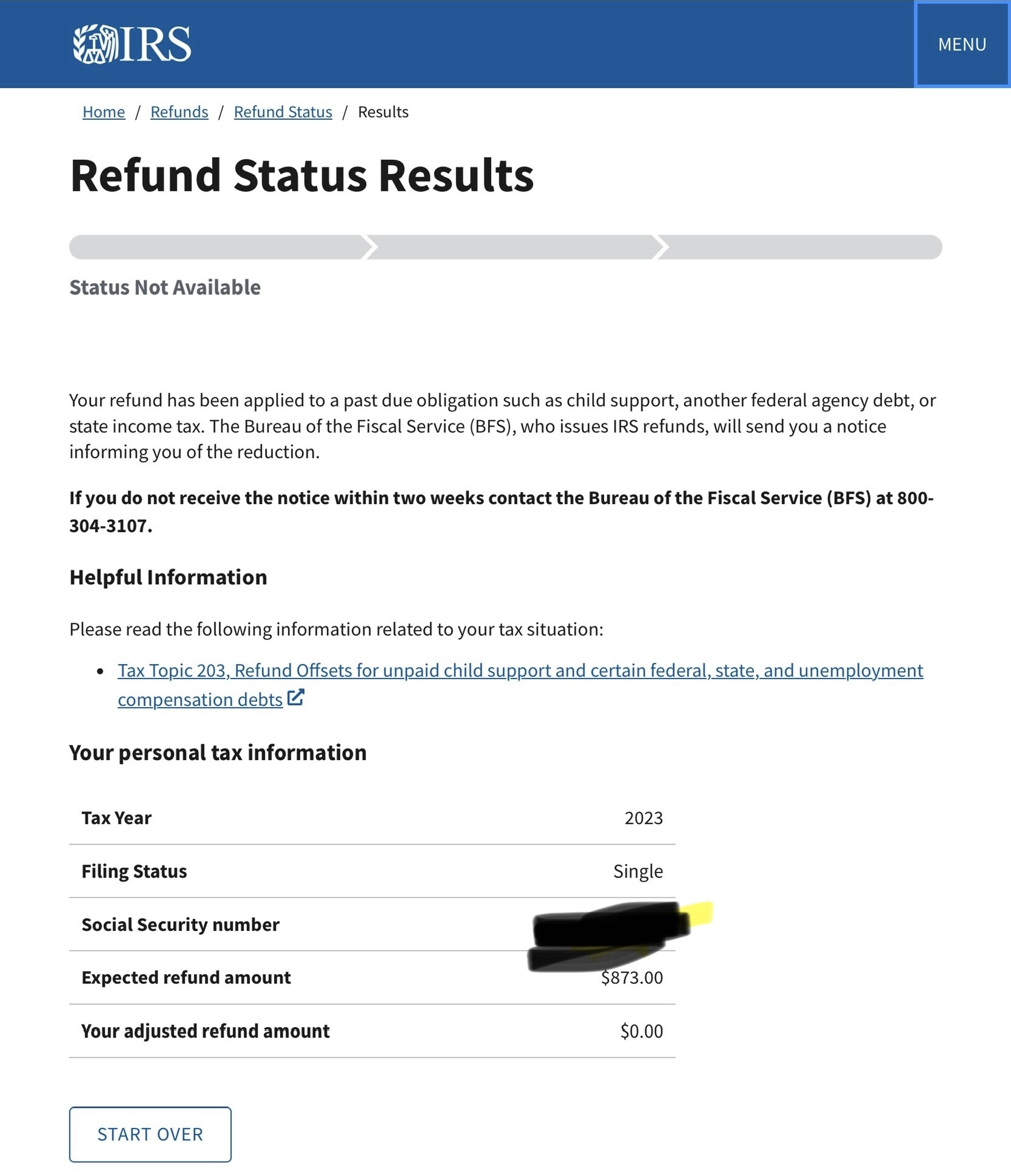1011x1176 pixels.
Task: Open the MENU button
Action: (962, 44)
